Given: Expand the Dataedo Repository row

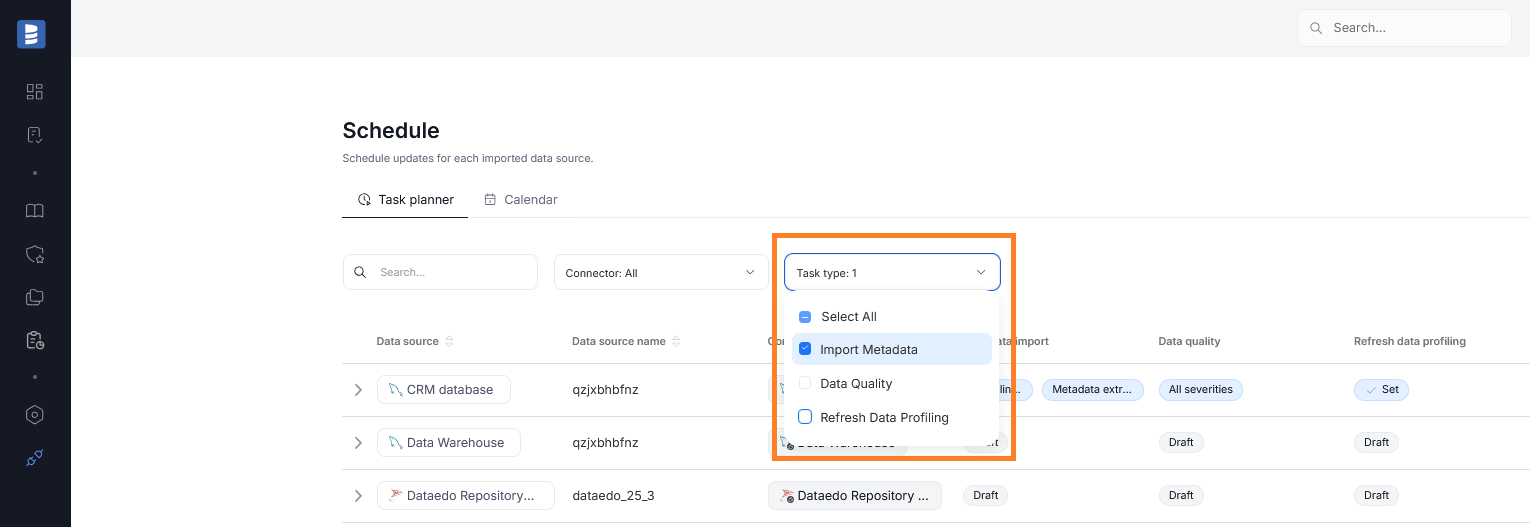Looking at the screenshot, I should (358, 496).
